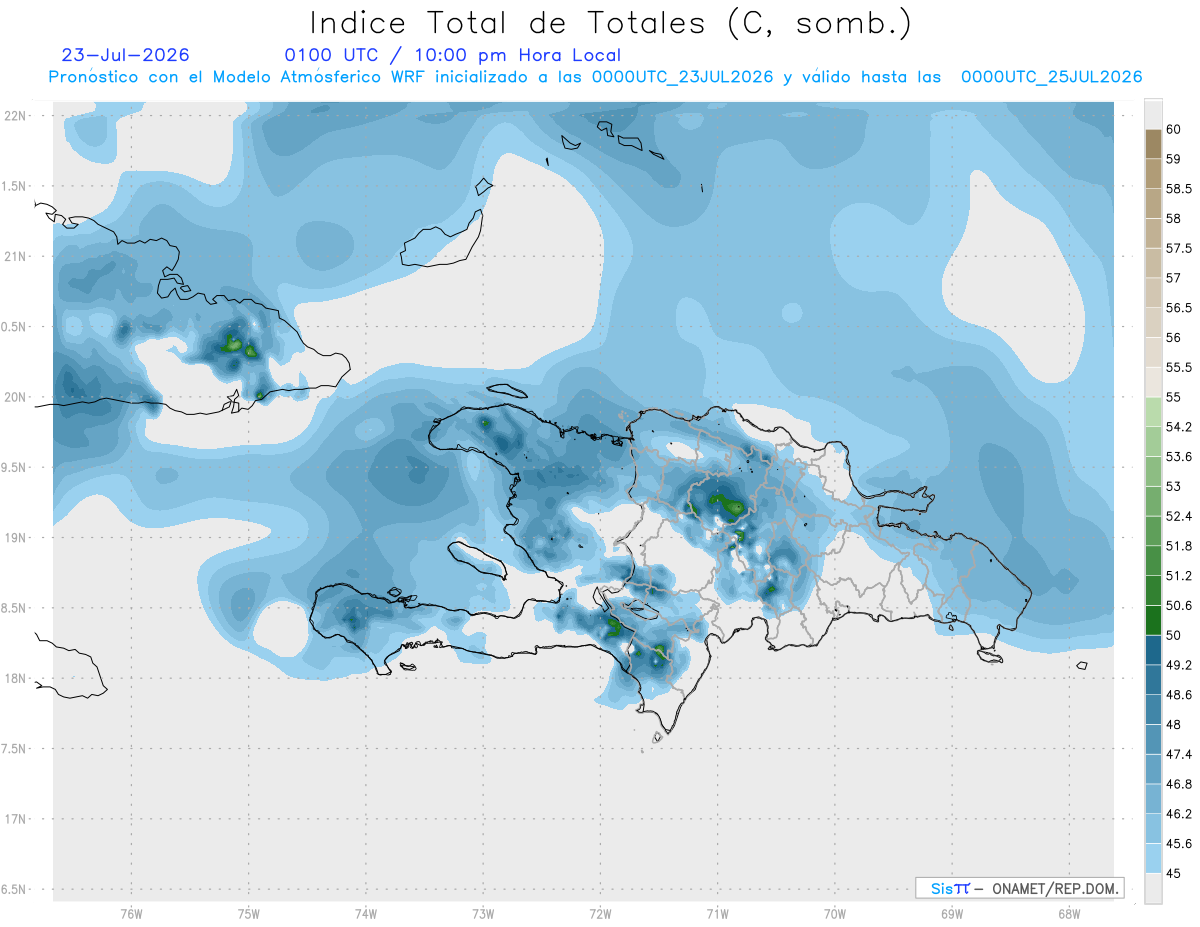Click the '53.6' value on the color scale
Screen dimensions: 1200x927
tap(1178, 457)
